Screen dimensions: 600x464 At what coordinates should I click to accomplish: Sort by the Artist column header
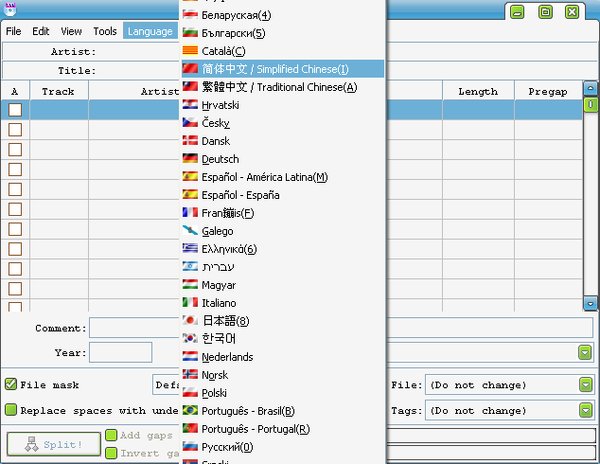[x=134, y=91]
